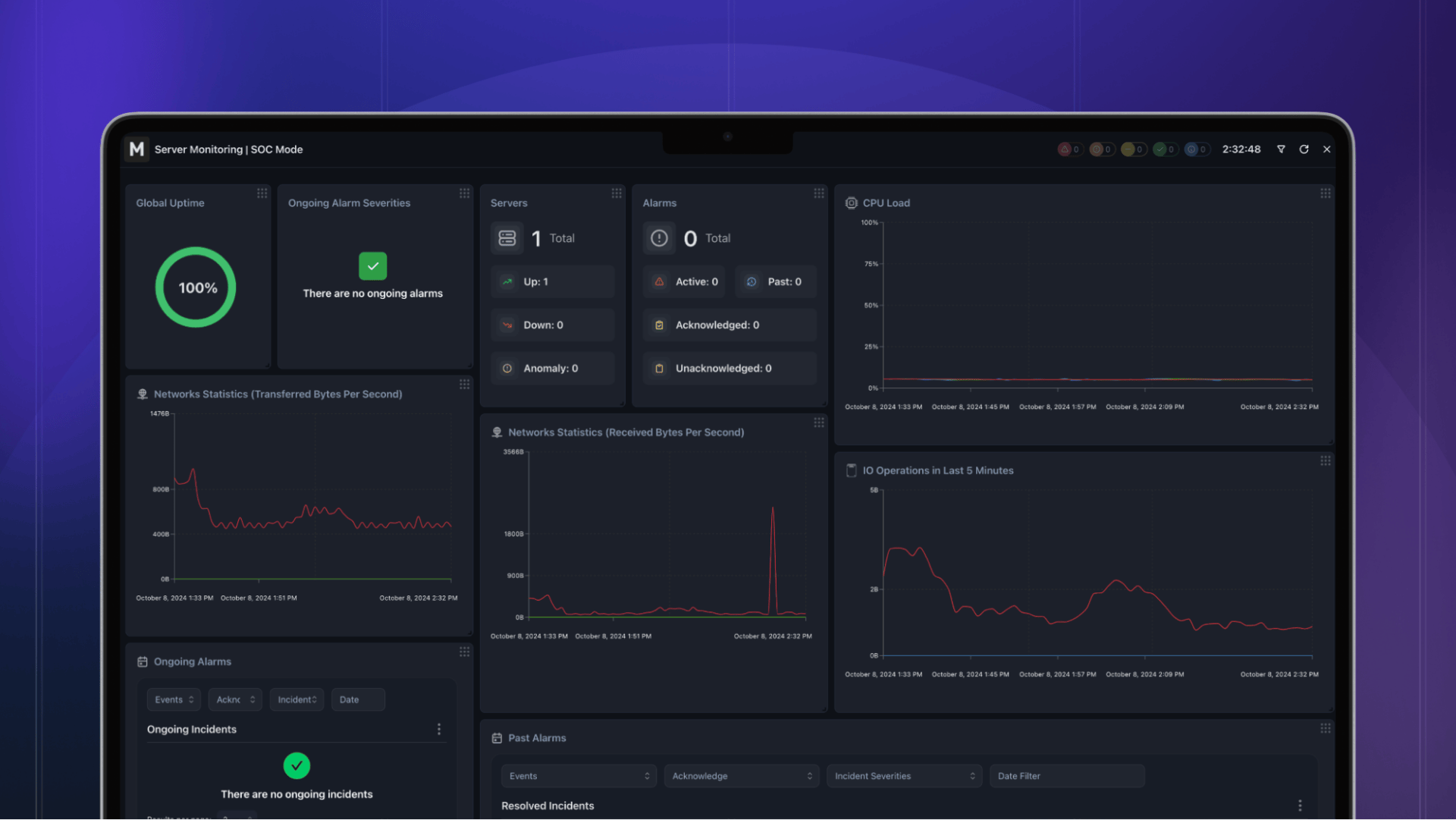Screen dimensions: 1456x820
Task: Click the Servers total stack icon
Action: (x=507, y=238)
